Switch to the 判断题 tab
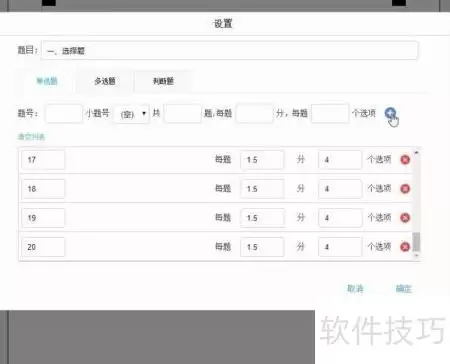450x364 pixels. [x=163, y=81]
